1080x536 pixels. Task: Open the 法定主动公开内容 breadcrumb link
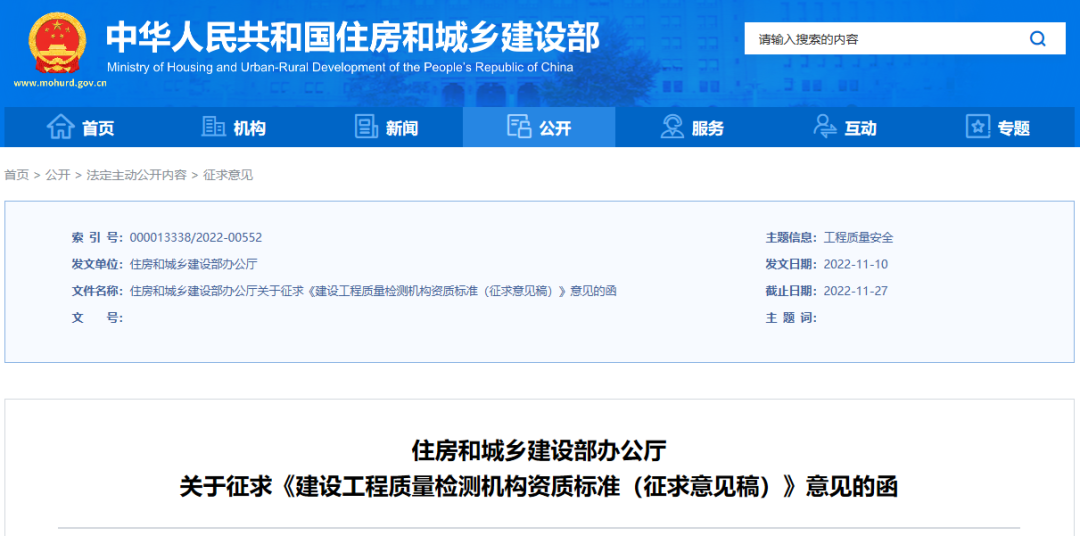[136, 175]
